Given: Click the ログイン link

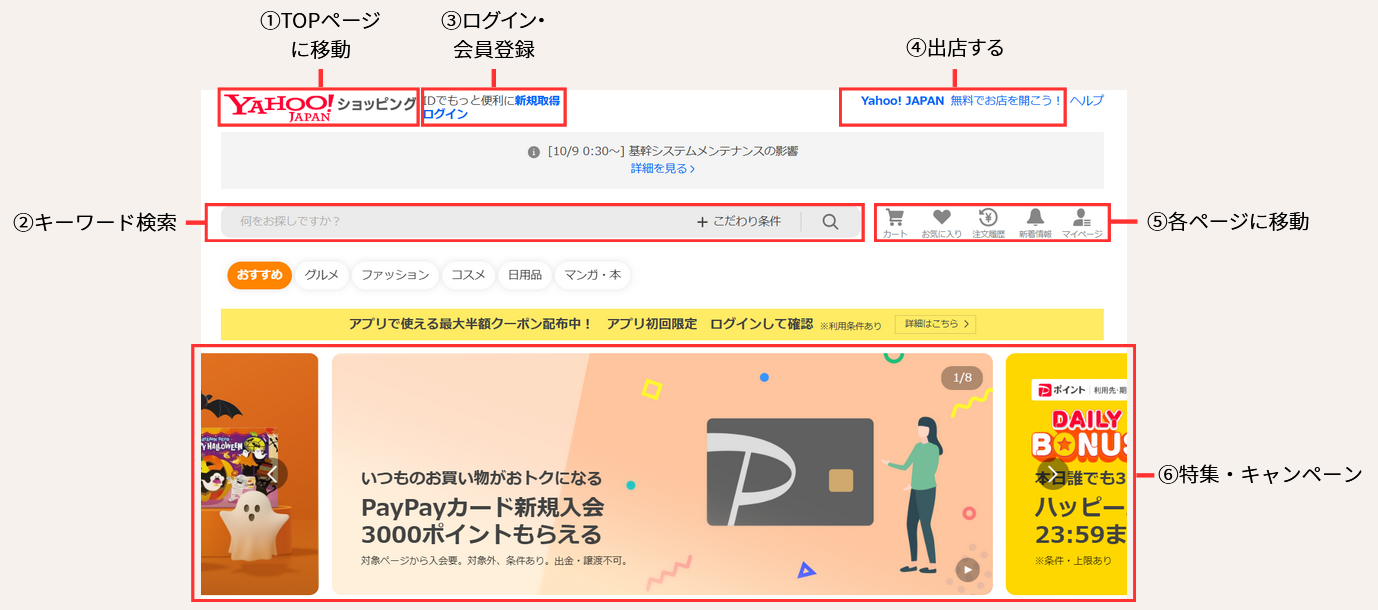Looking at the screenshot, I should [x=446, y=114].
